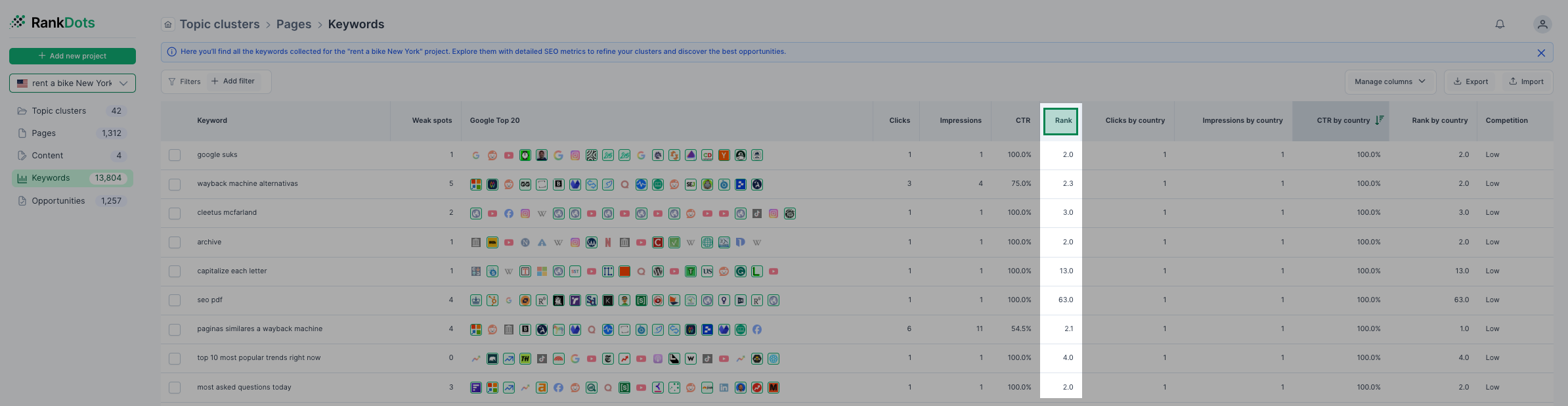Viewport: 1568px width, 406px height.
Task: Click first SERP favicon in archive row
Action: 476,242
